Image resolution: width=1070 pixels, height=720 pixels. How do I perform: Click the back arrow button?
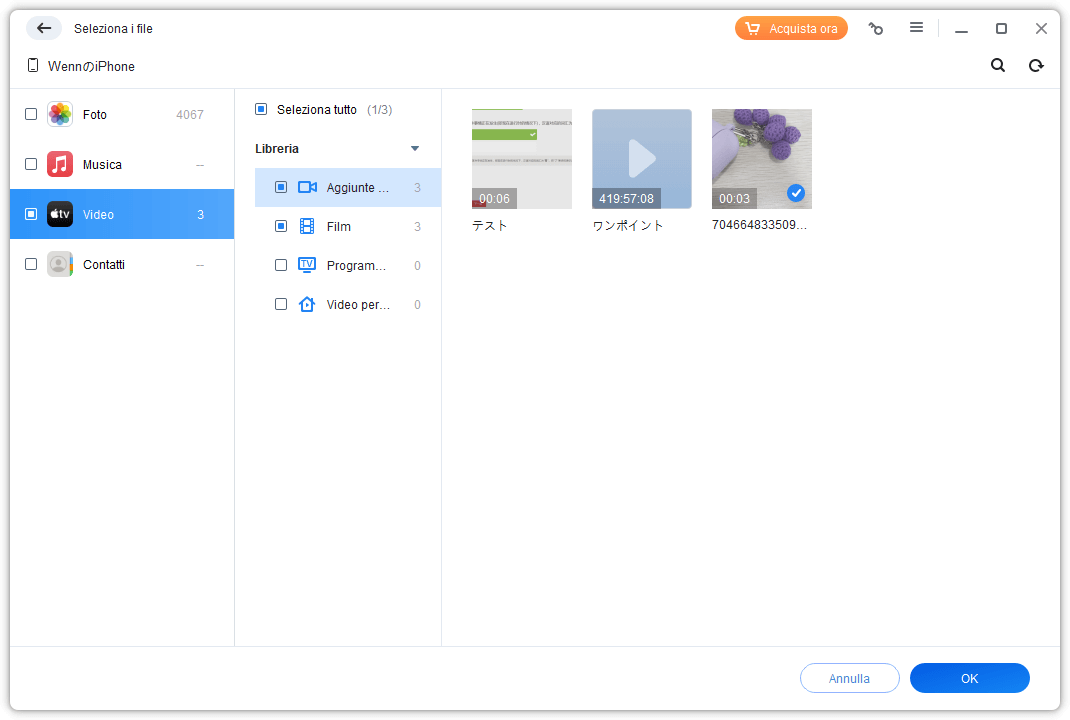44,28
